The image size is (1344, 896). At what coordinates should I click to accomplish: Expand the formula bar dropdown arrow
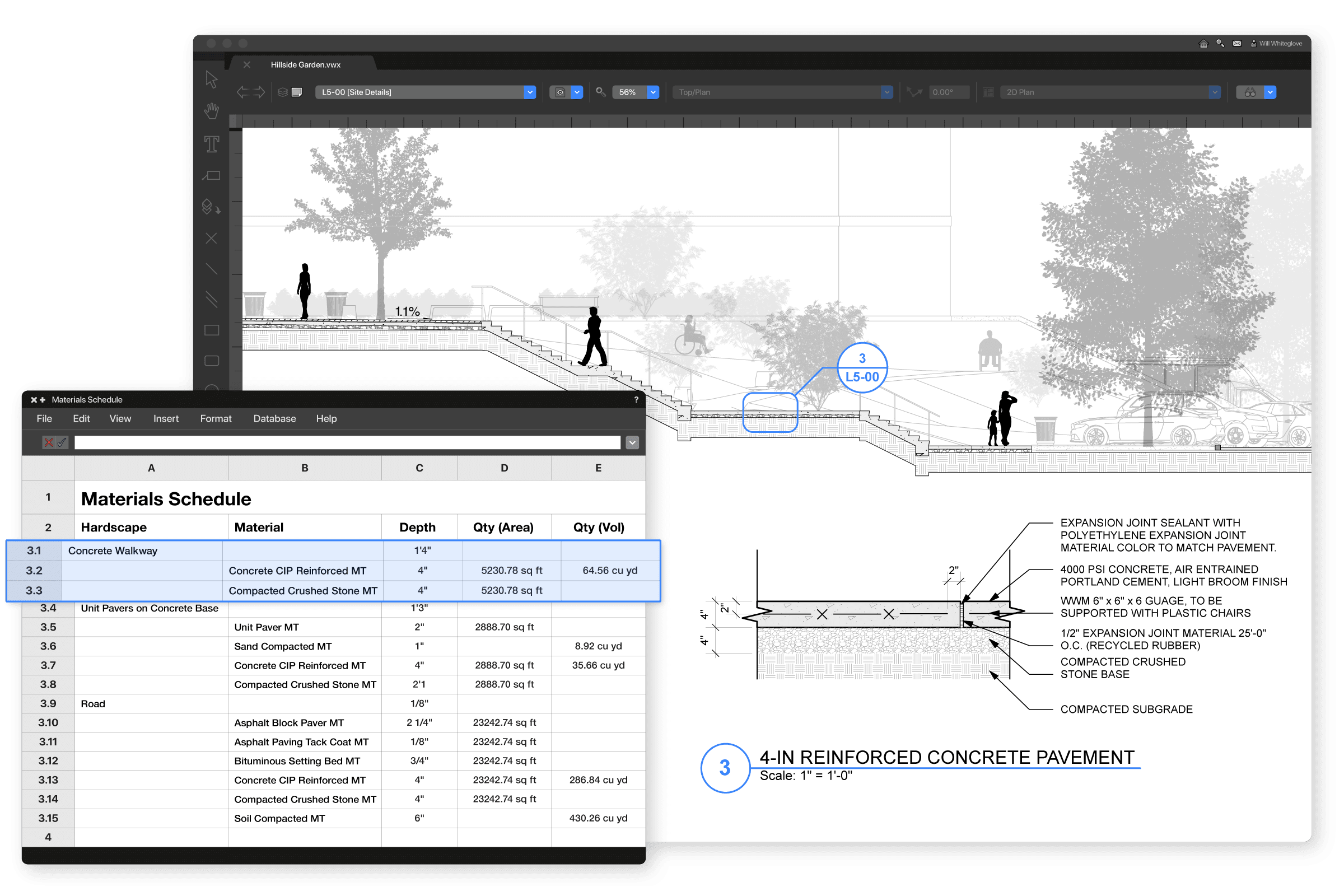(x=632, y=442)
